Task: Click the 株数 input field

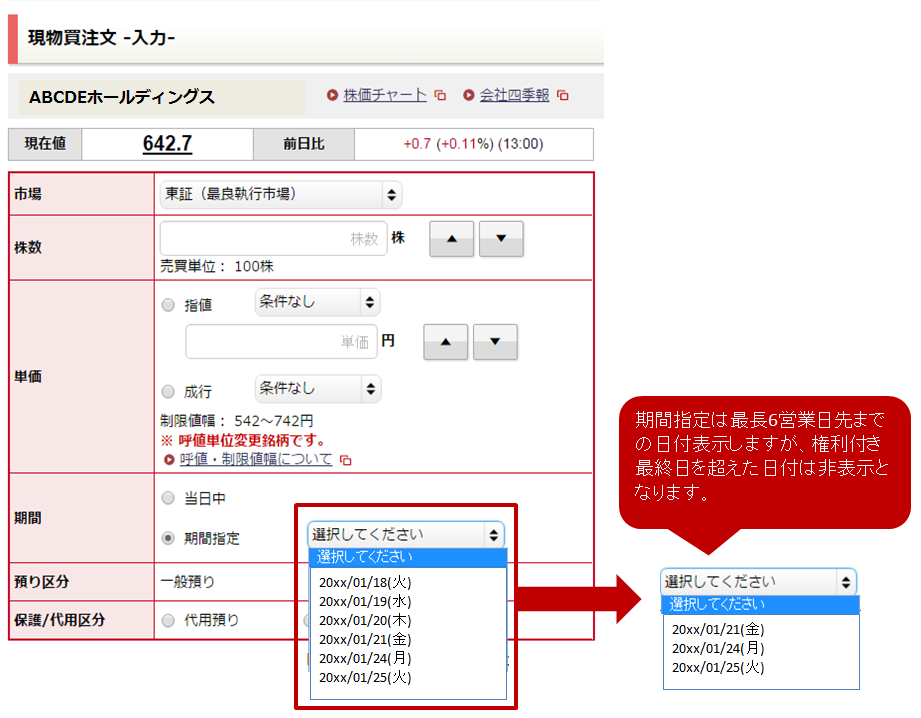Action: pos(273,239)
